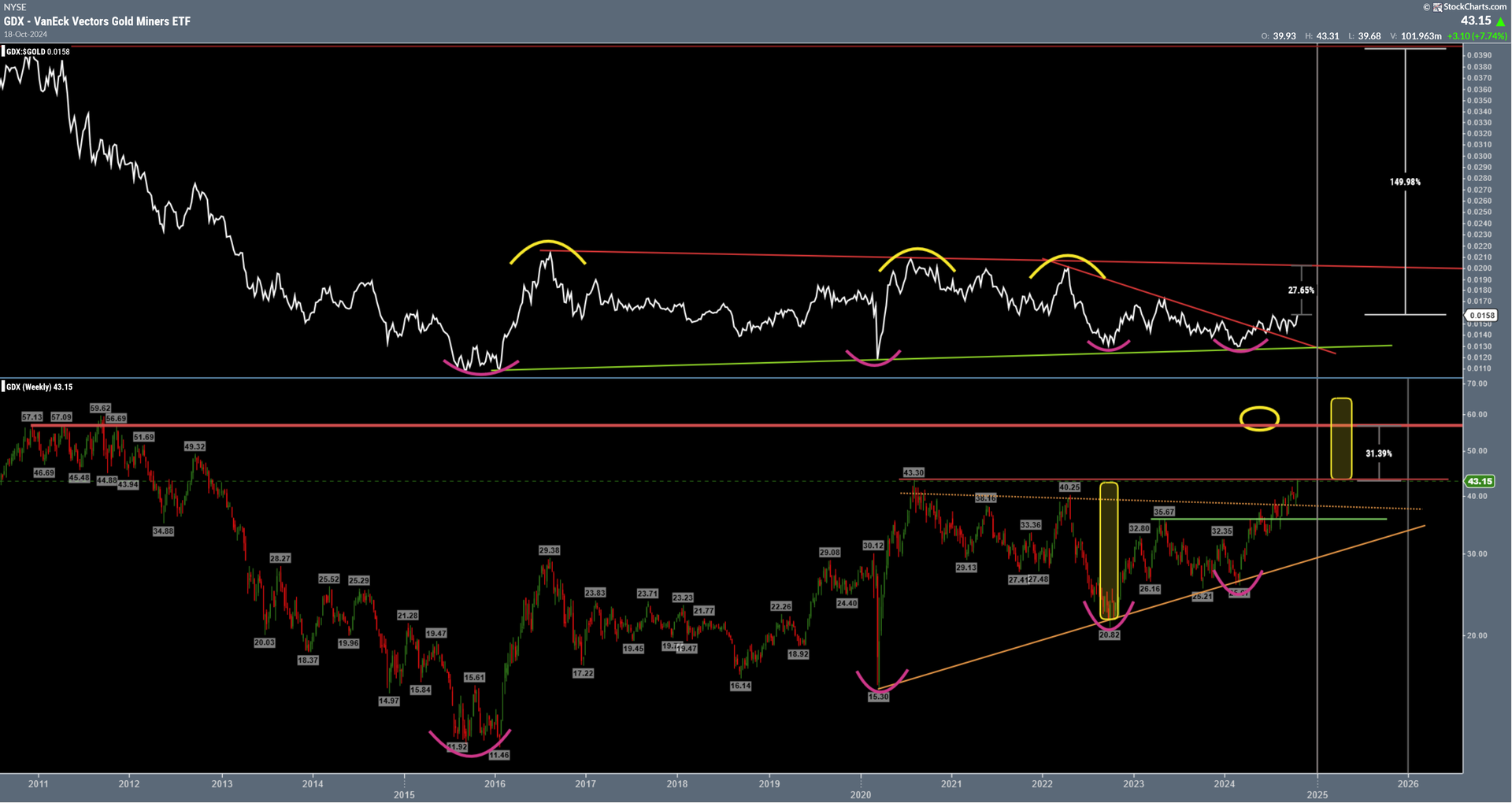Click the 23.83 price label
This screenshot has height=803, width=1512.
595,593
